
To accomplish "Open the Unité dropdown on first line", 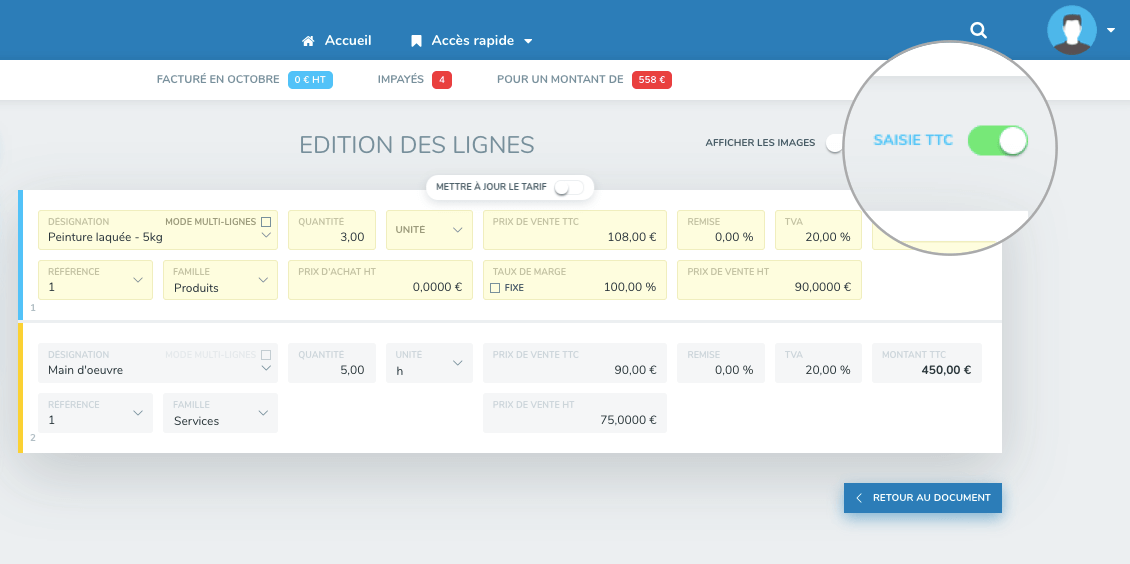I will (x=429, y=230).
